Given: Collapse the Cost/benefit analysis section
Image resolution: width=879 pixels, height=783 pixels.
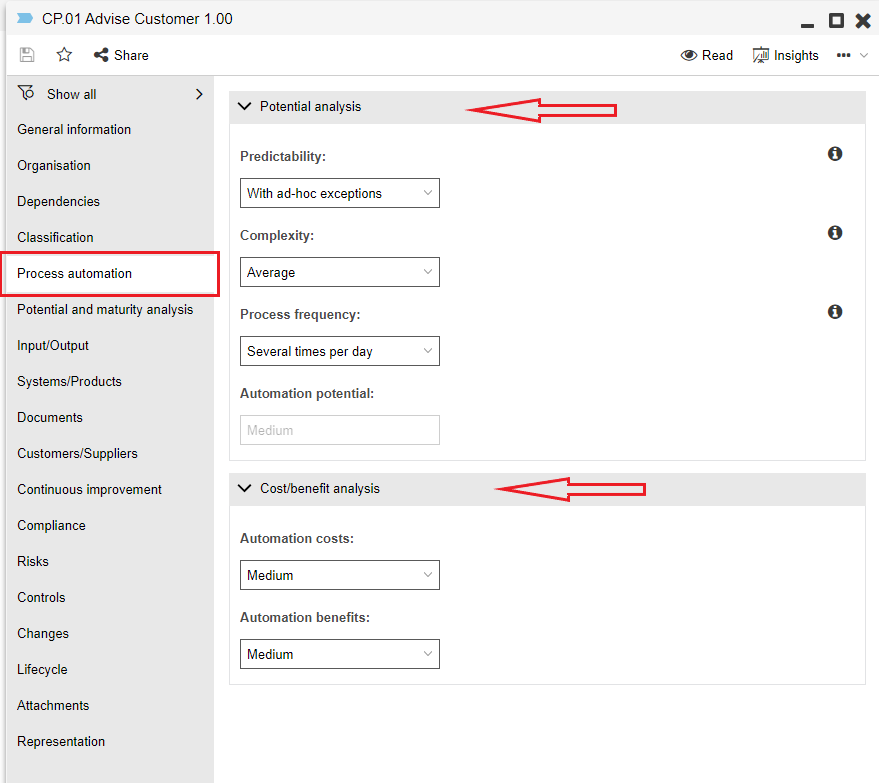Looking at the screenshot, I should (x=245, y=489).
